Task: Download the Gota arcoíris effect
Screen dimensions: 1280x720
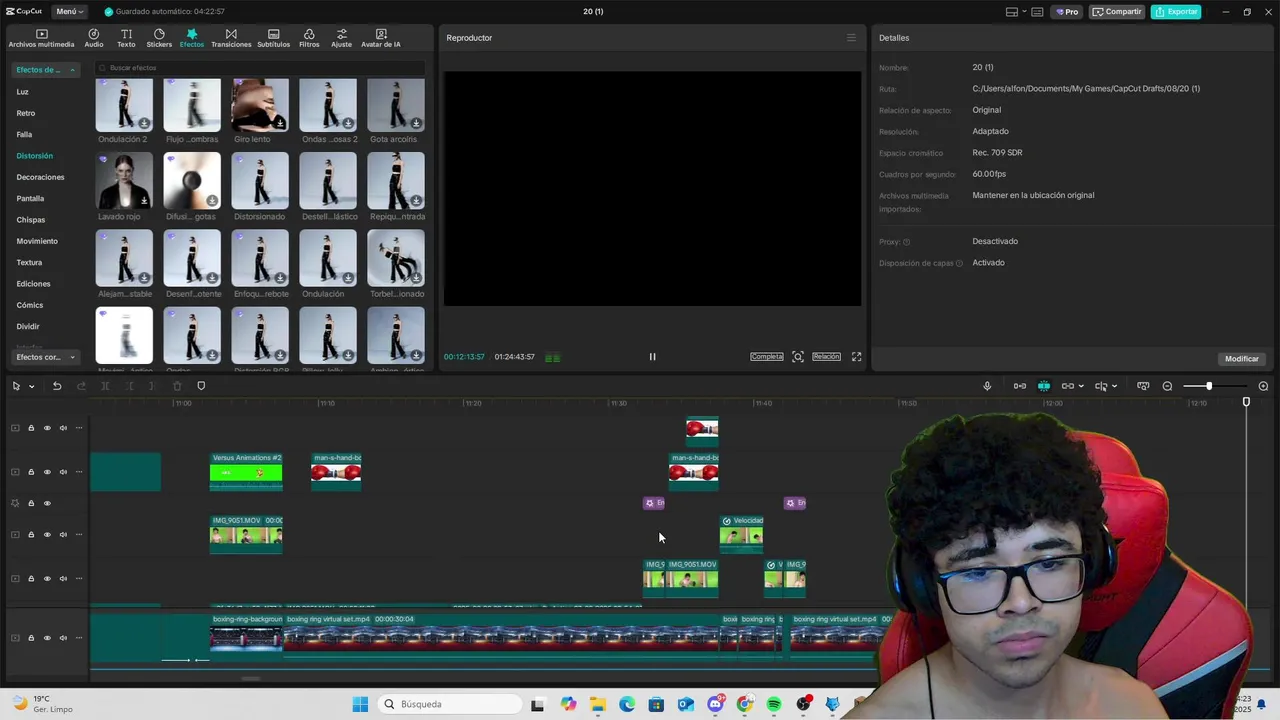Action: [416, 123]
